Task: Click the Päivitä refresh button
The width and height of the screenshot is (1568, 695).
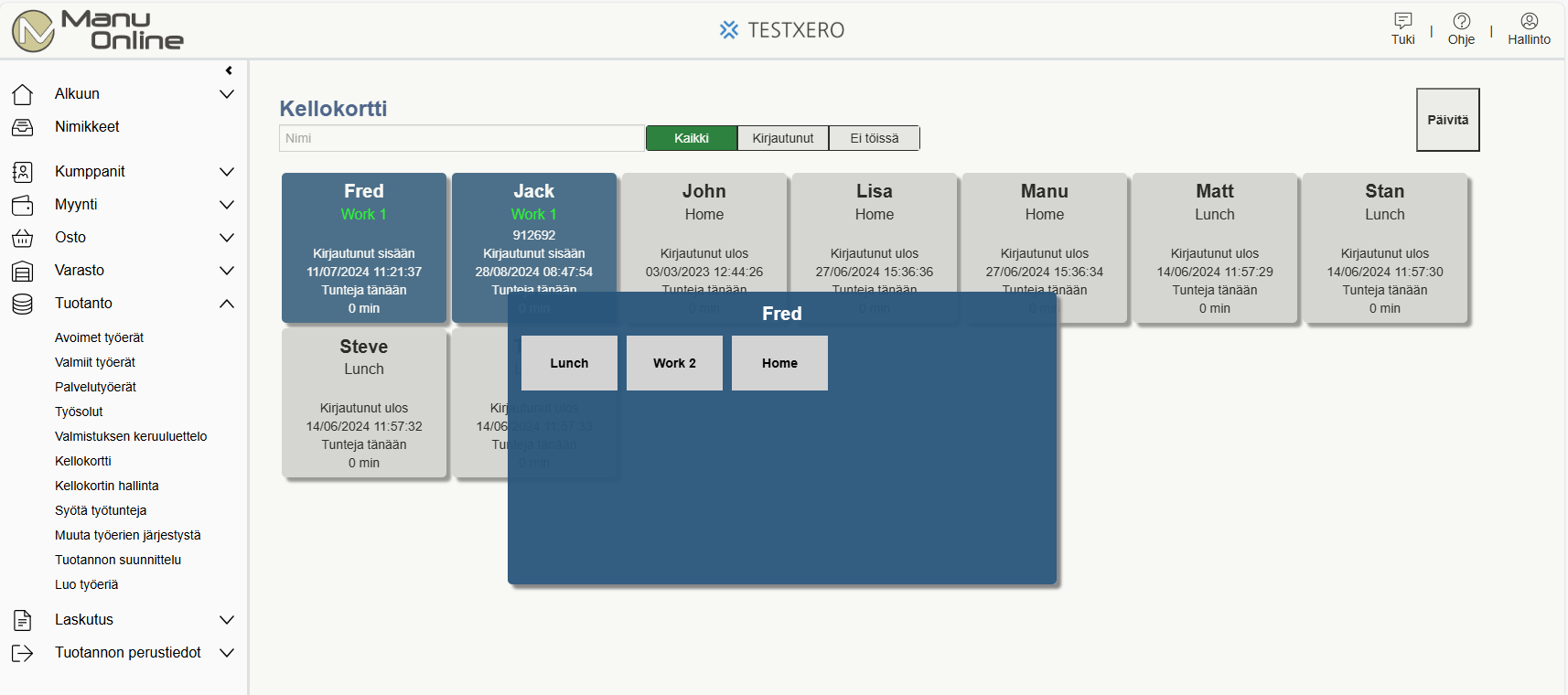Action: coord(1448,120)
